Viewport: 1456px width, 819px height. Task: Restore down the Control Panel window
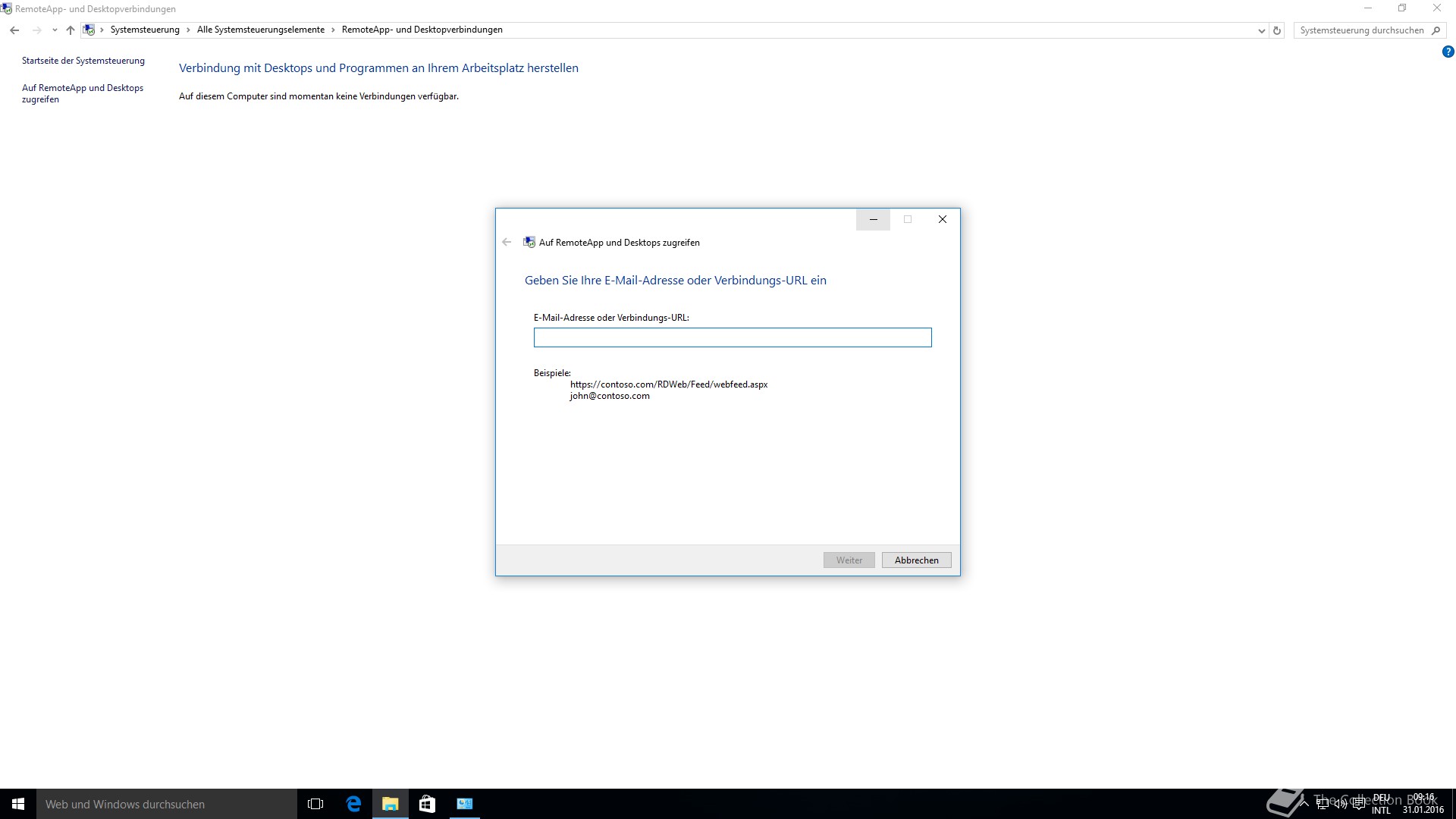point(1402,8)
